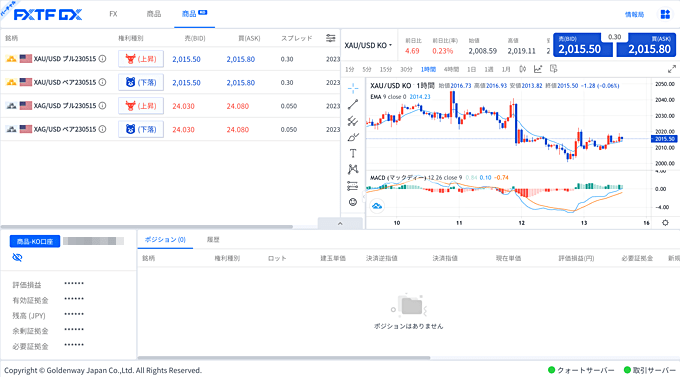This screenshot has height=377, width=680.
Task: Open chart settings gear icon
Action: click(665, 223)
